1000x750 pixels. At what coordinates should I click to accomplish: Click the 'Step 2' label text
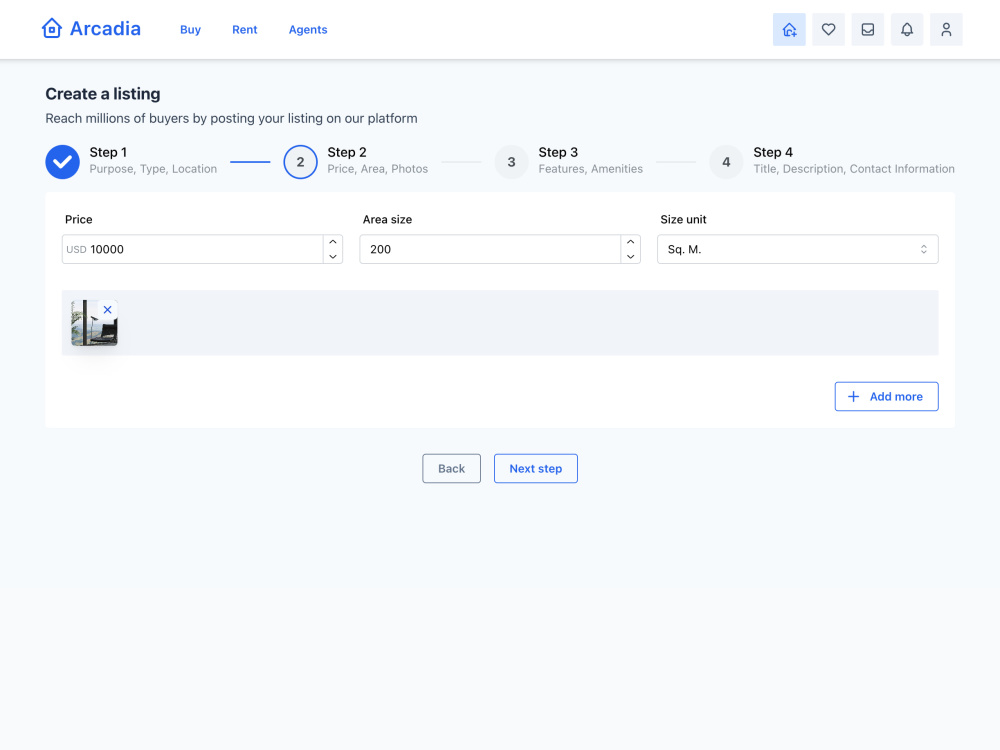(346, 152)
